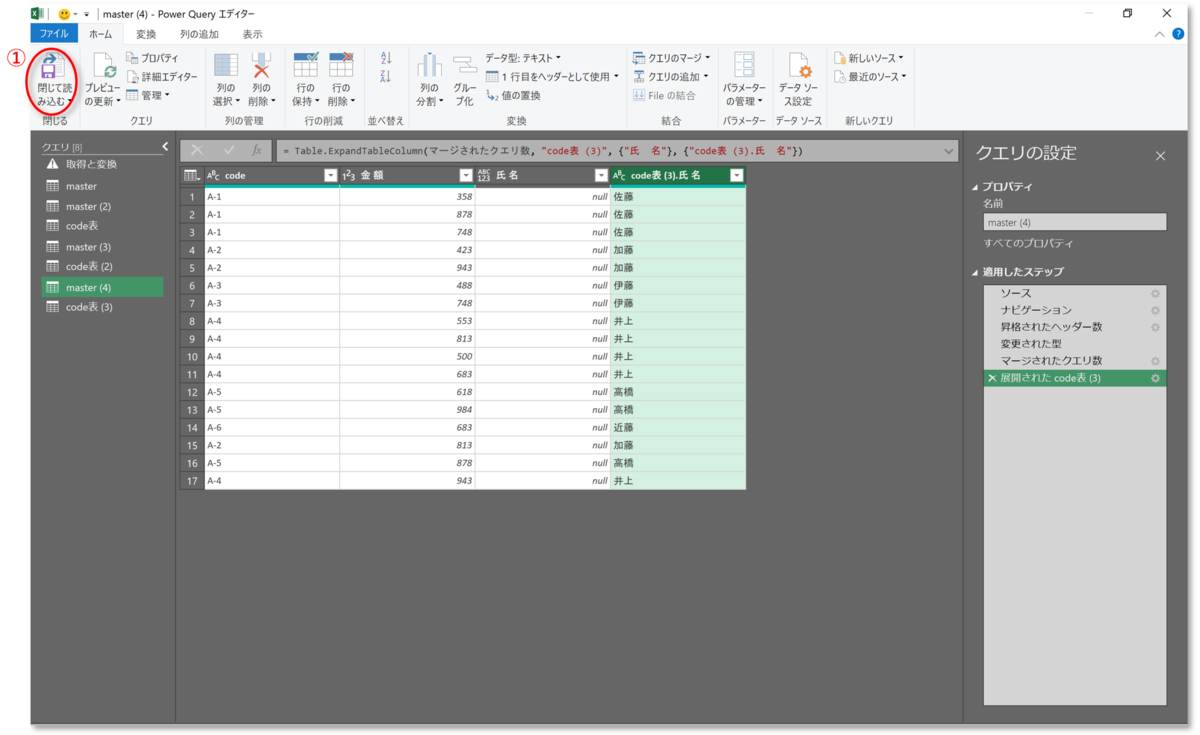
Task: Switch to the 列の追加 ribbon tab
Action: coord(197,33)
